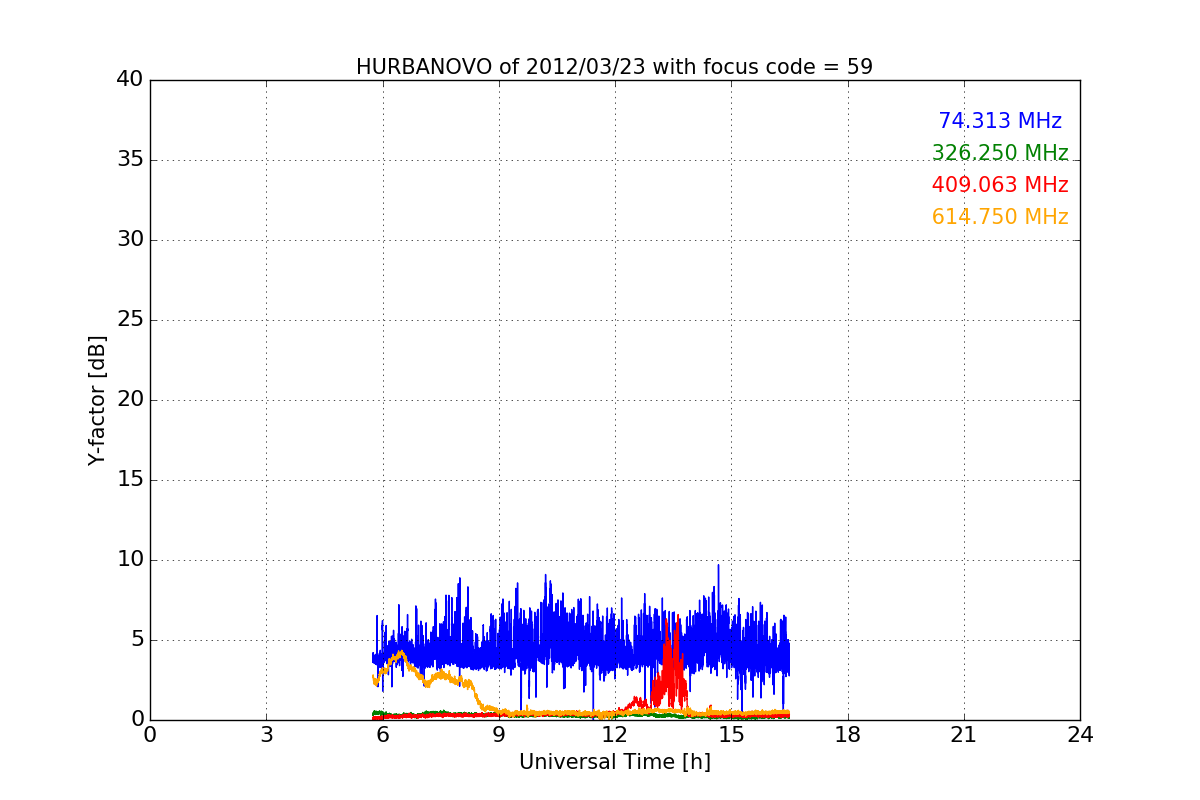The height and width of the screenshot is (800, 1200).
Task: Click the Universal Time [h] axis label
Action: 614,762
